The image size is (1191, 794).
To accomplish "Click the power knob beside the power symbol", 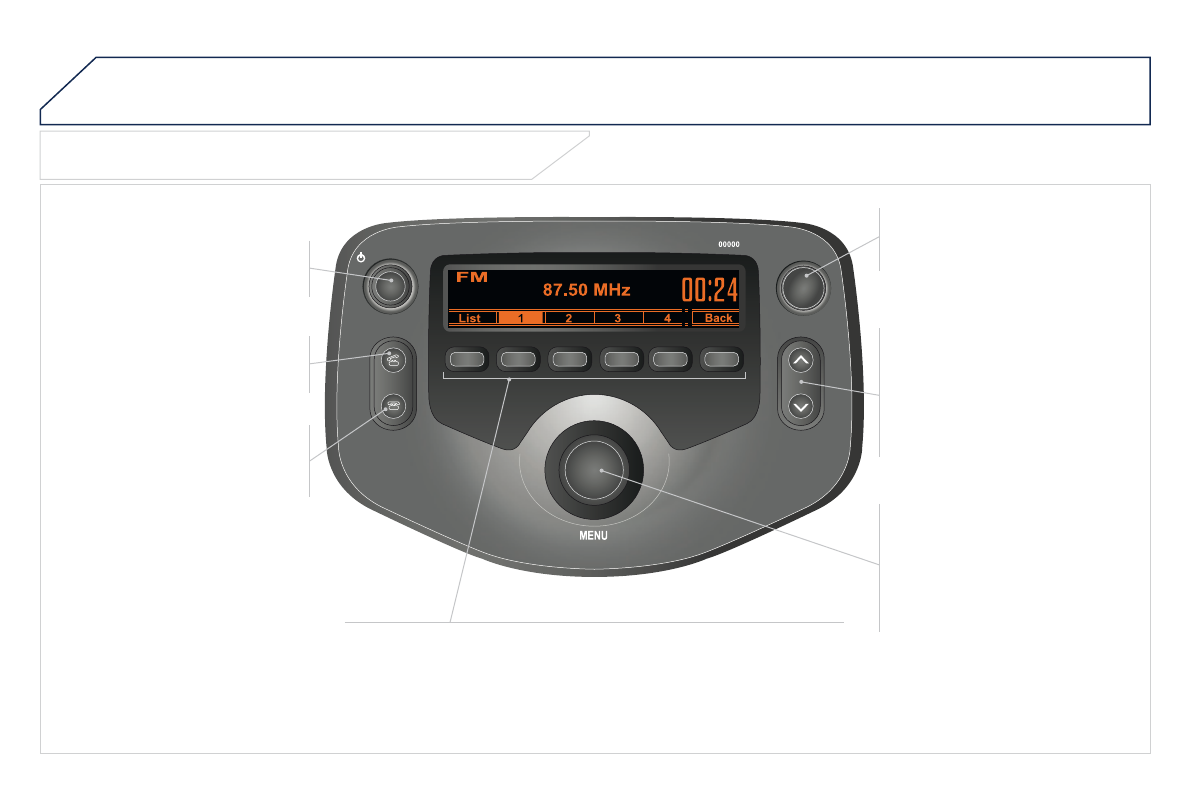I will [390, 286].
